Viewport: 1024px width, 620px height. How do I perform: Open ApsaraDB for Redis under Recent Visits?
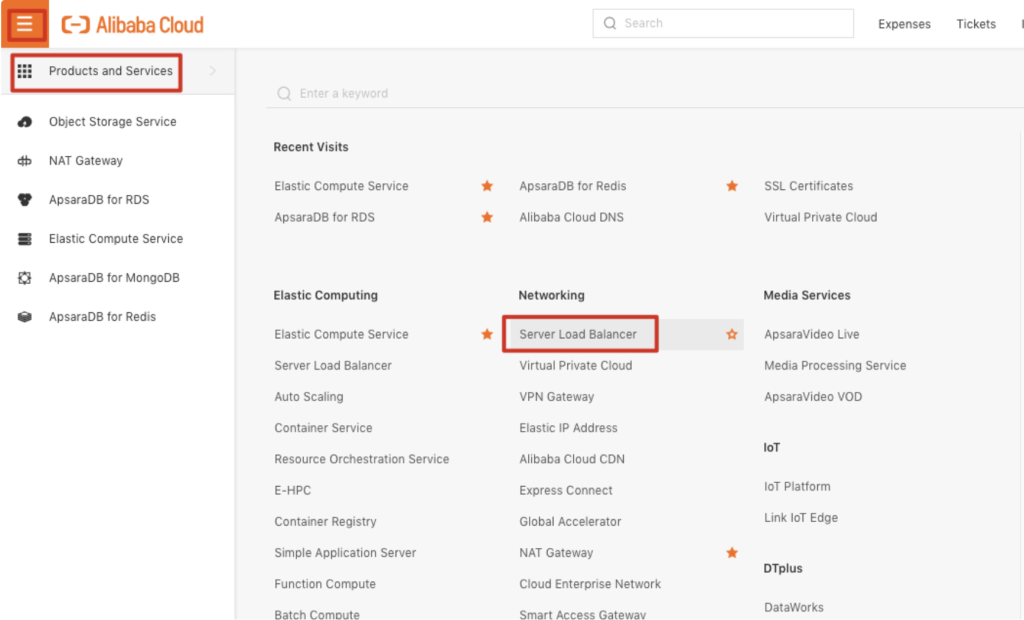point(573,186)
